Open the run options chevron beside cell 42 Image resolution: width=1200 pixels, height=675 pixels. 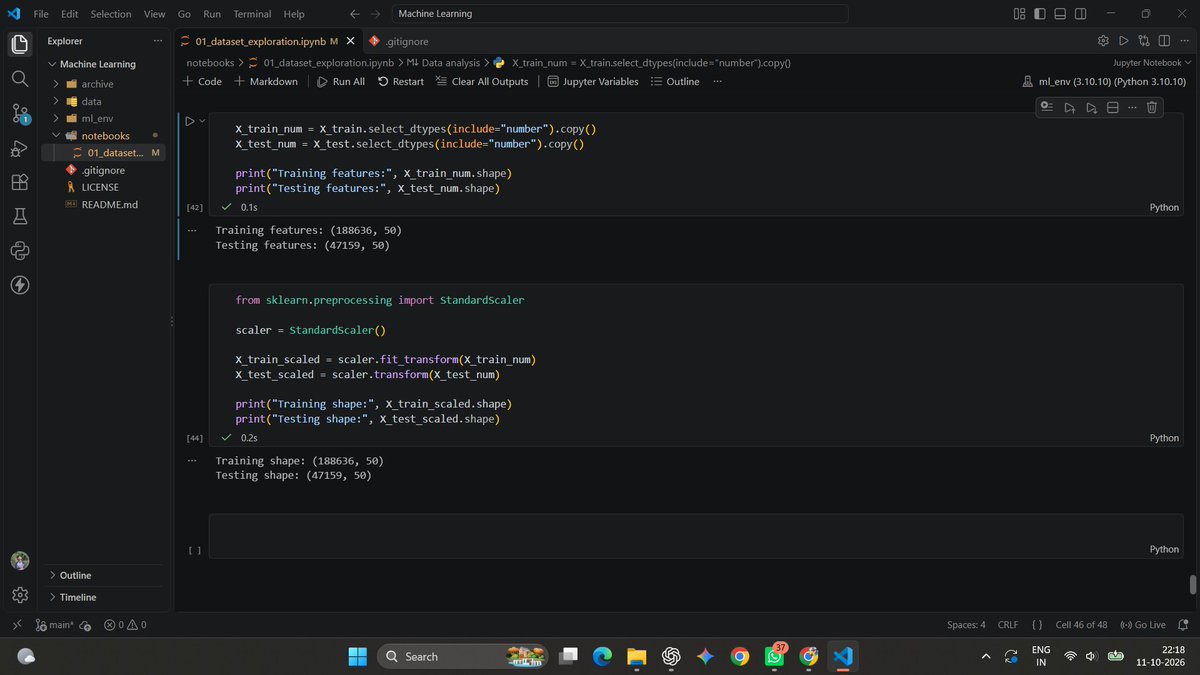tap(202, 121)
